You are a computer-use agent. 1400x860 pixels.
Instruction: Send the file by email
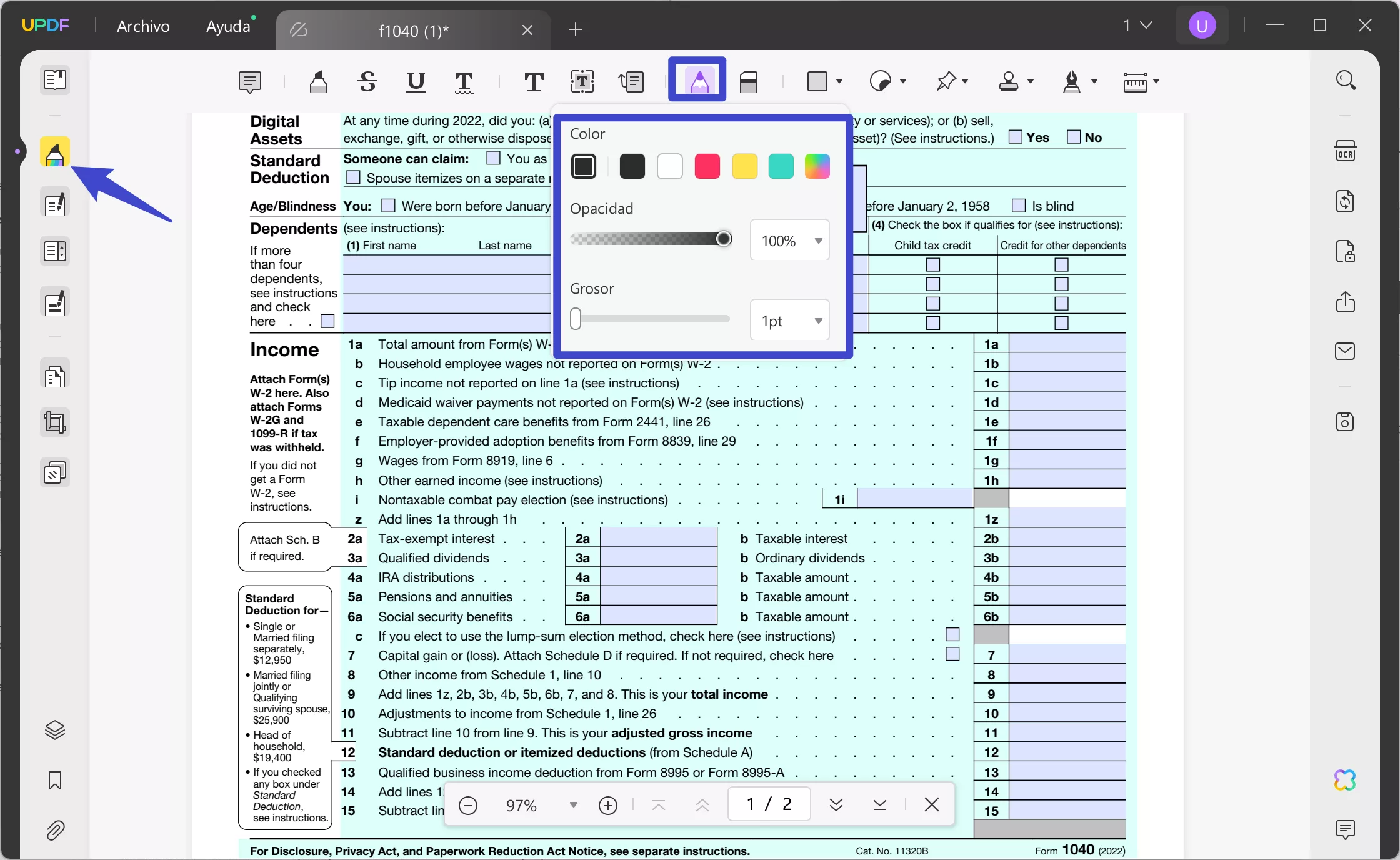[1346, 351]
